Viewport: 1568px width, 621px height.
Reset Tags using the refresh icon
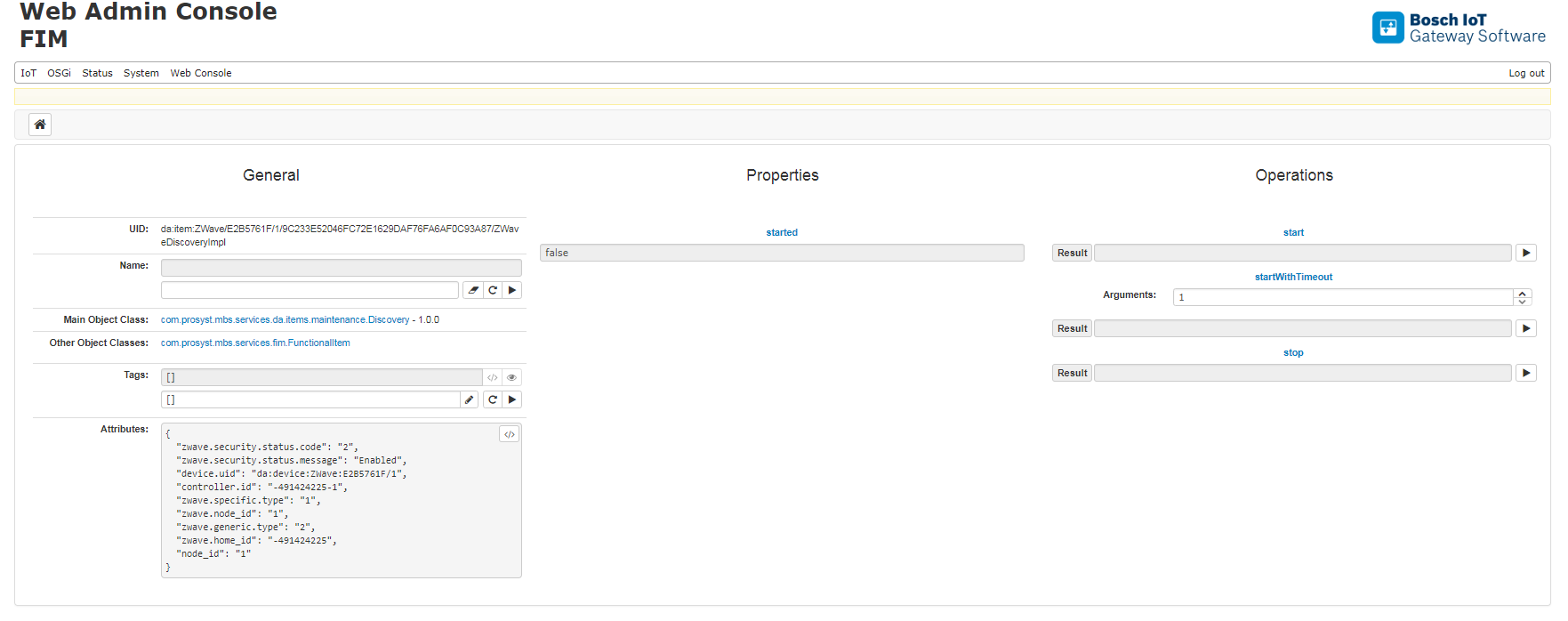pos(493,400)
